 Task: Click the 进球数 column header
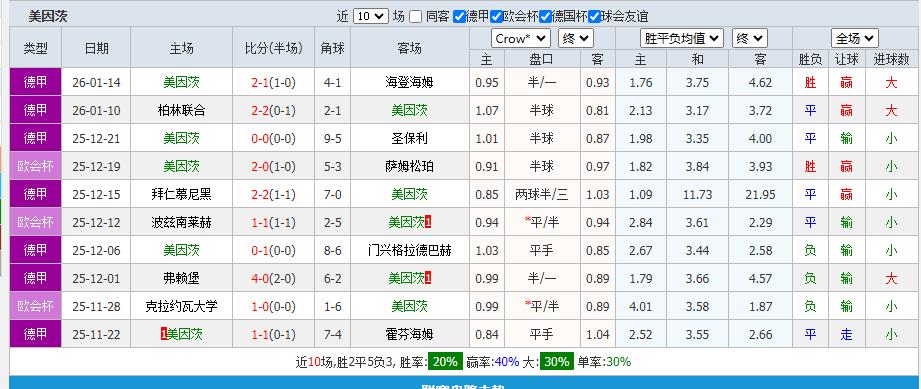[892, 59]
